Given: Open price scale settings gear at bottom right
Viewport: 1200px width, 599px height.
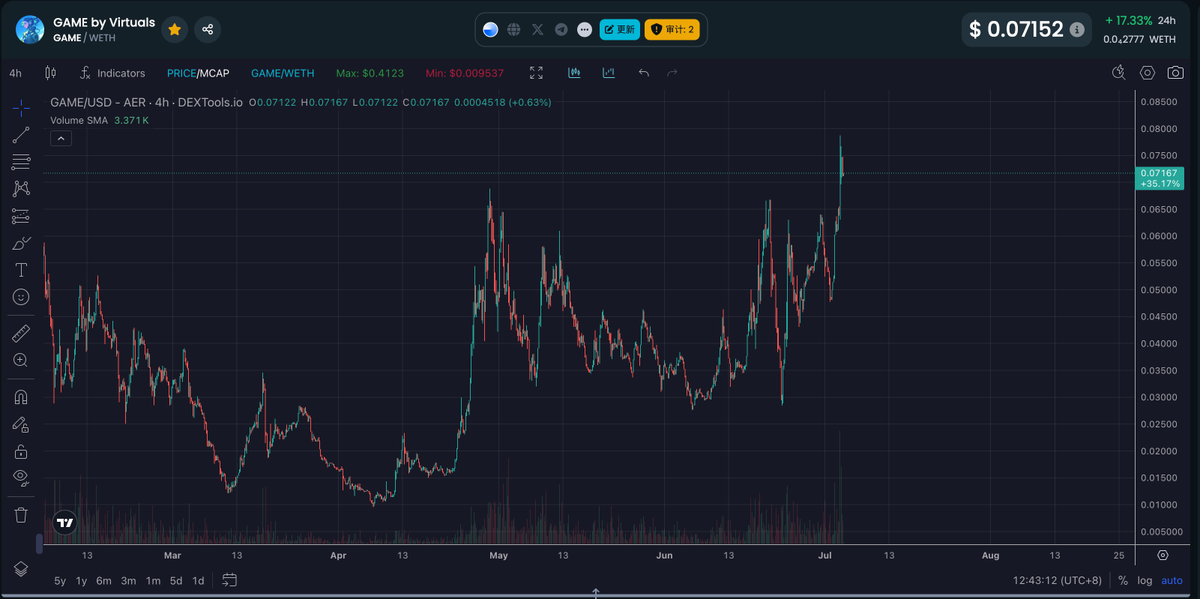Looking at the screenshot, I should tap(1164, 555).
